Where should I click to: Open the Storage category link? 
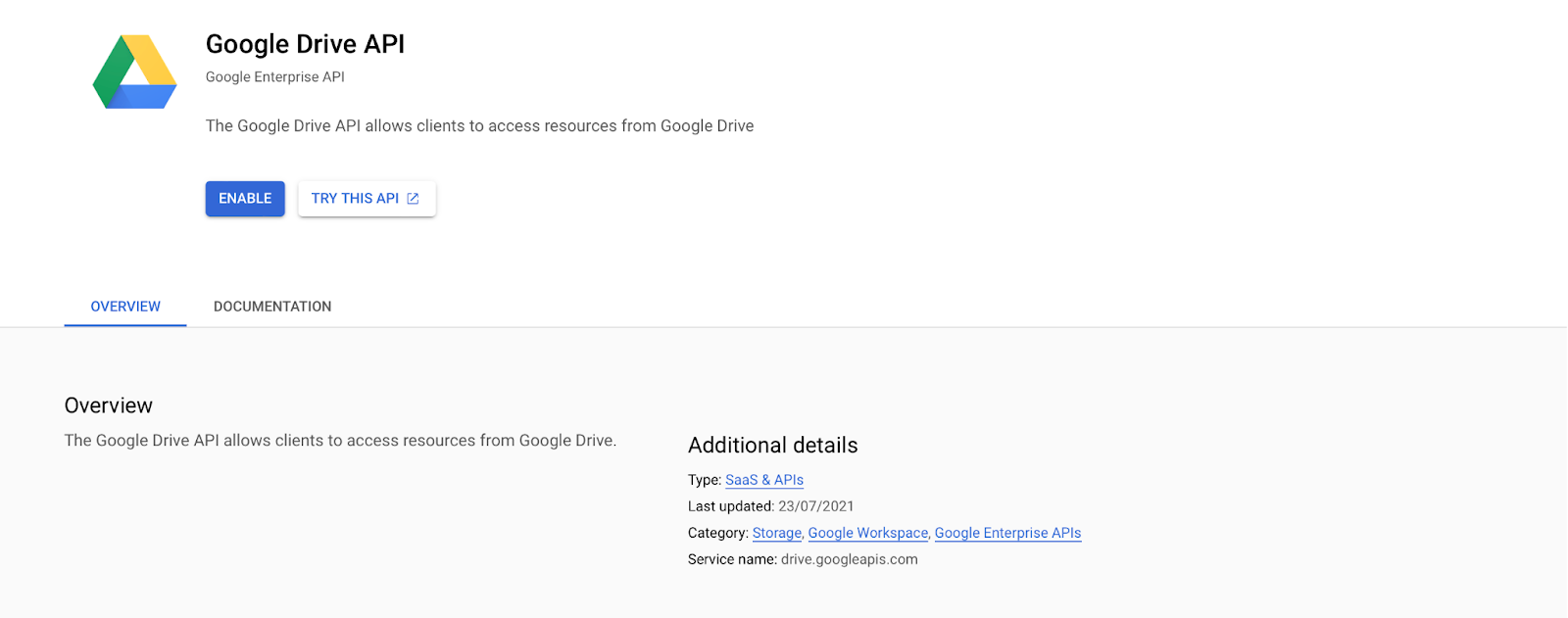[x=777, y=533]
